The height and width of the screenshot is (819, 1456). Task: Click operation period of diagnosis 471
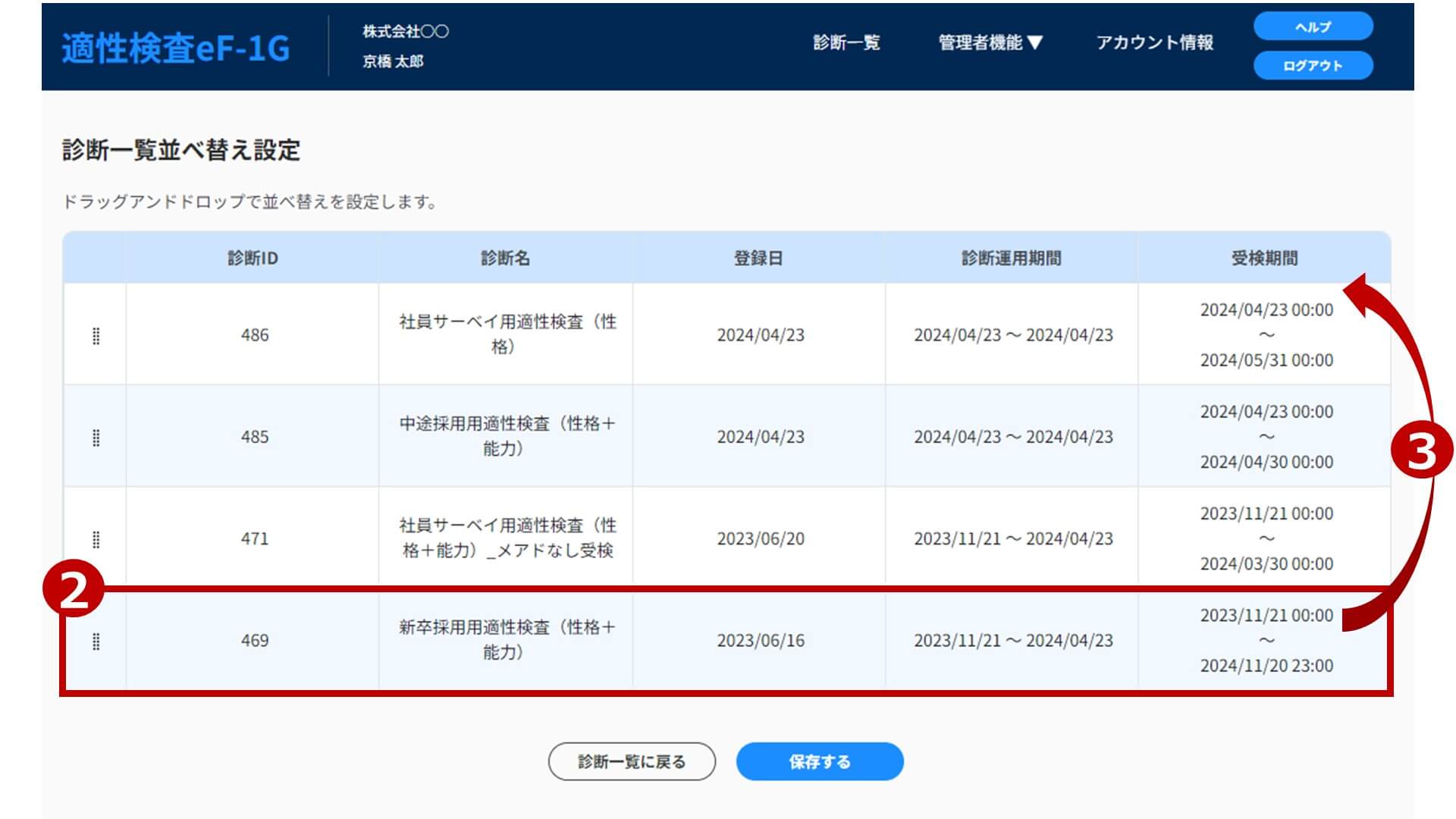point(1013,538)
